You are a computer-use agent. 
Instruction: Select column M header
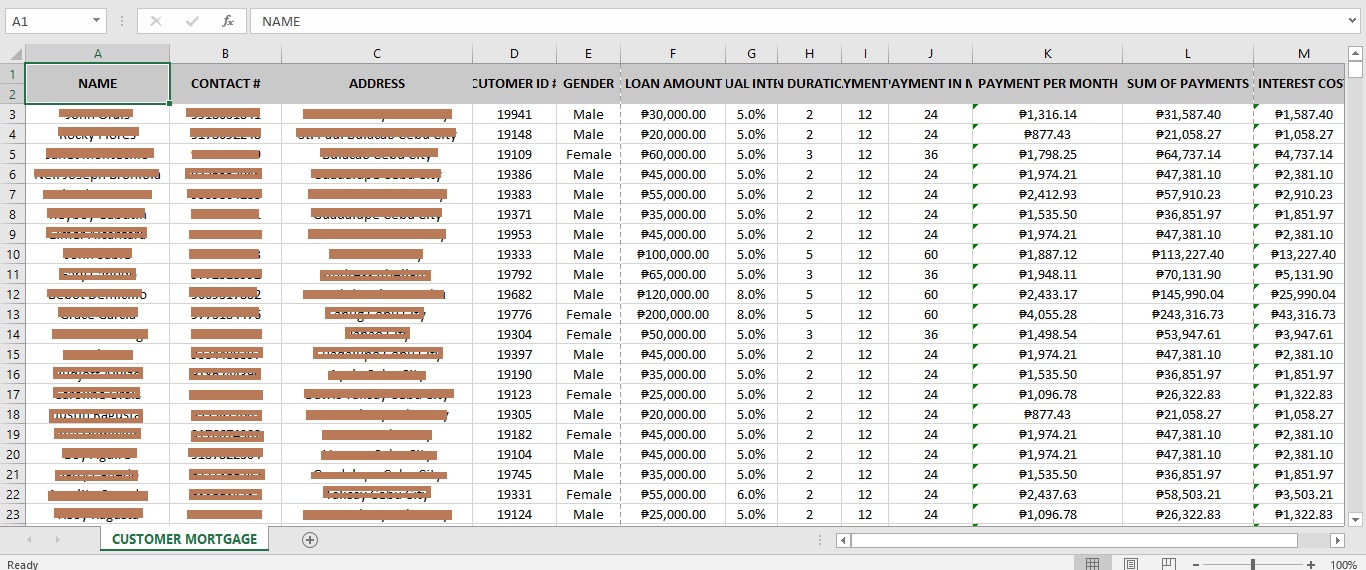tap(1304, 54)
